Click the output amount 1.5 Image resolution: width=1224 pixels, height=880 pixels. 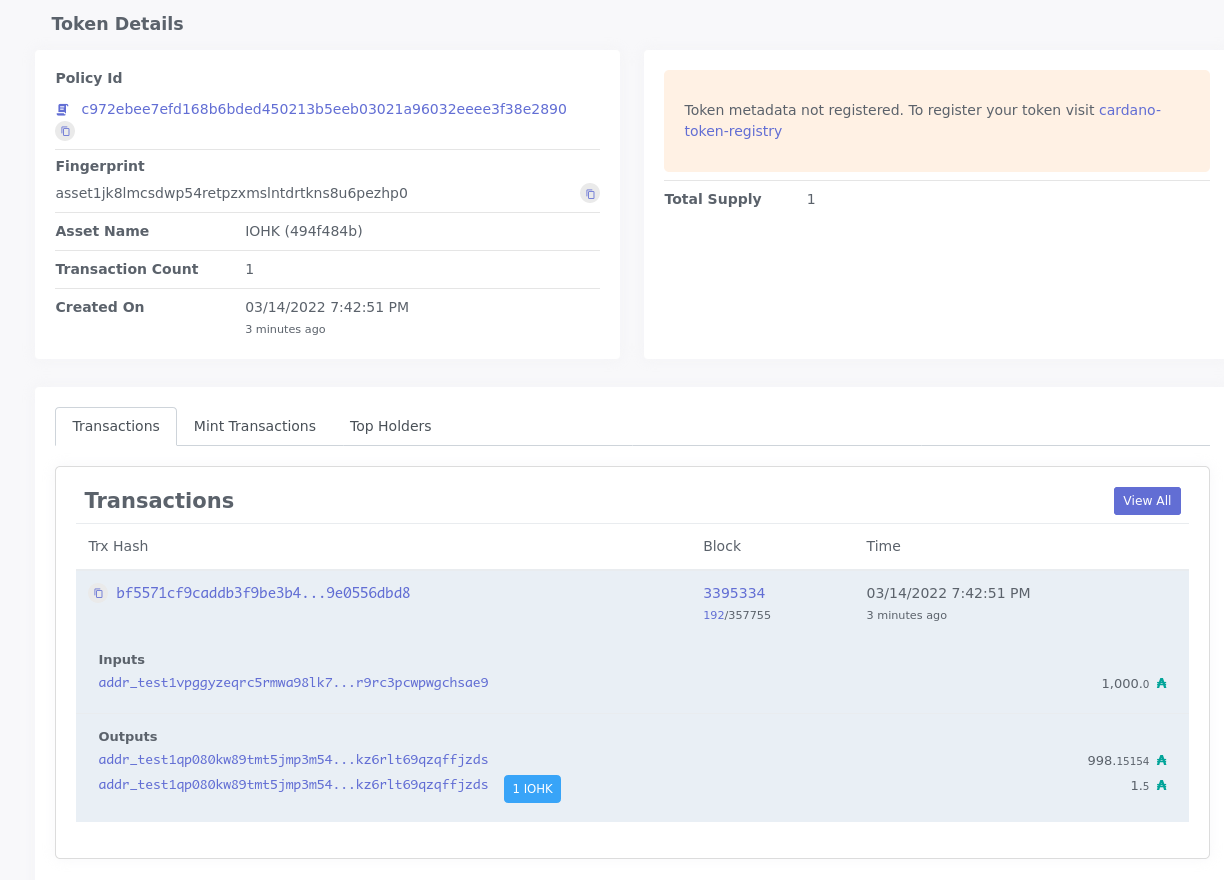click(x=1140, y=786)
